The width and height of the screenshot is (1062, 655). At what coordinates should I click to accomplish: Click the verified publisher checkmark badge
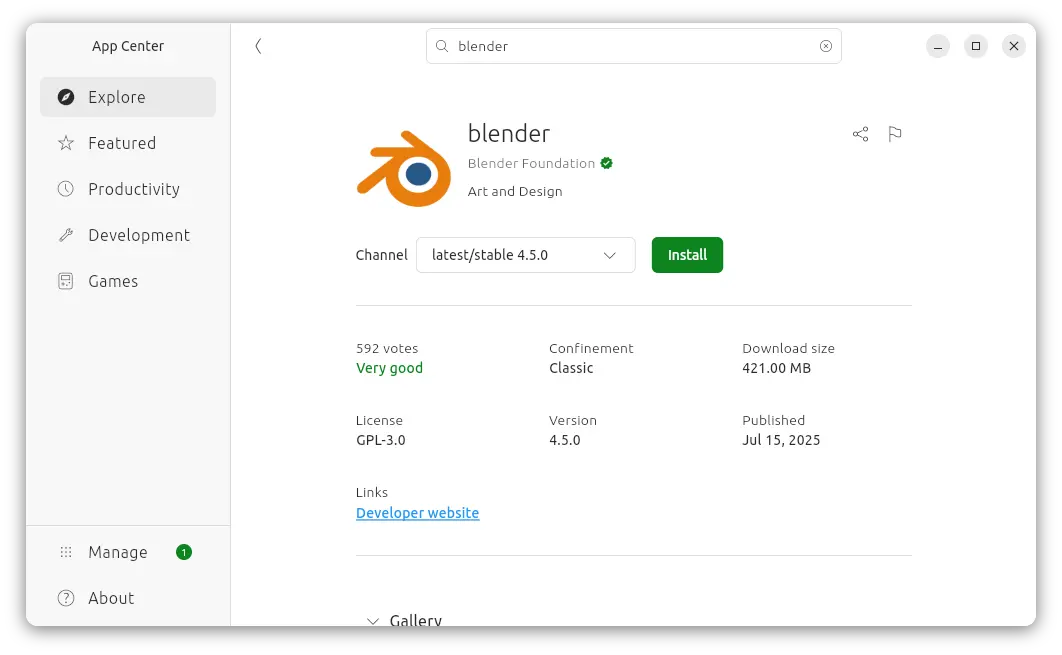(x=606, y=163)
